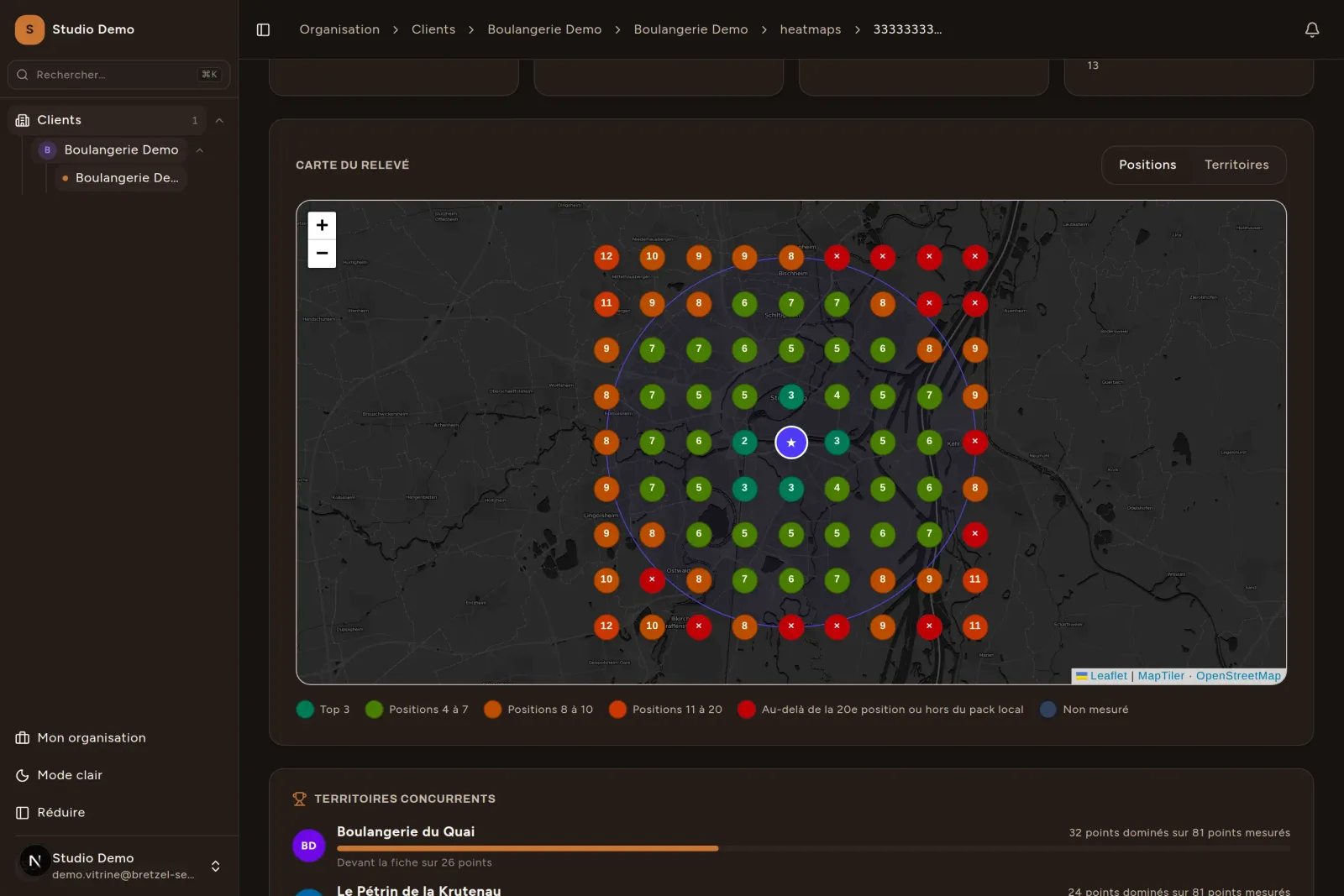Zoom in on the map

click(322, 225)
